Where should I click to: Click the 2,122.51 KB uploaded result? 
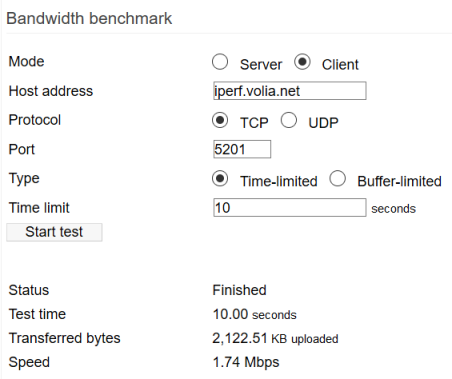[275, 338]
